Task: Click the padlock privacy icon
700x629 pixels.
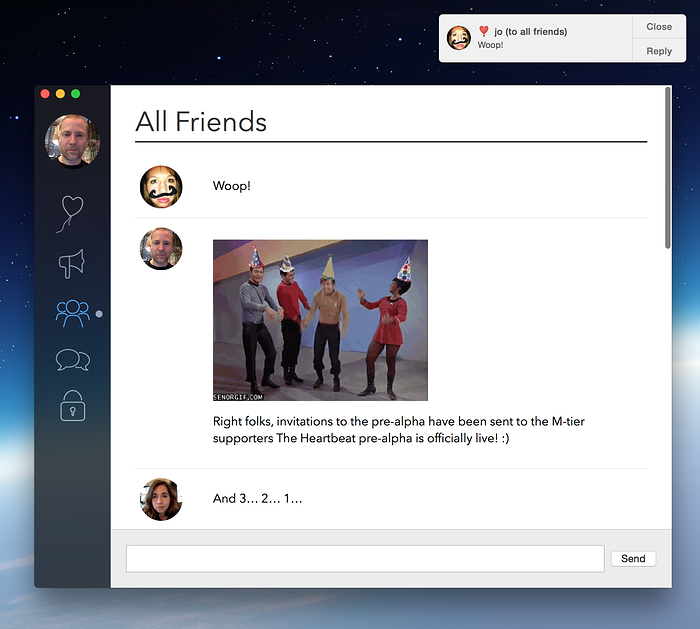Action: [x=72, y=405]
